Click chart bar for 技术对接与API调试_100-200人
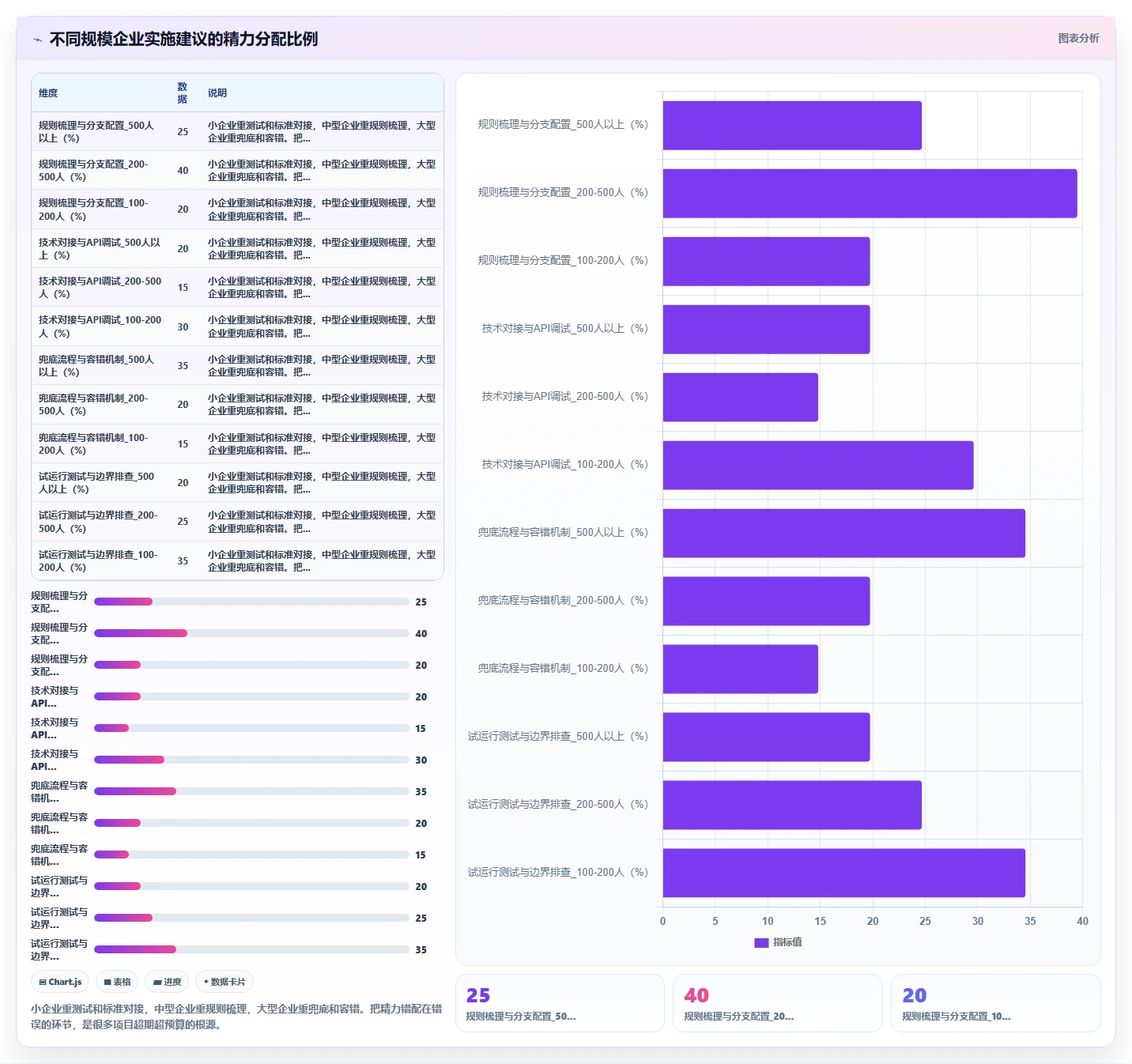Screen dimensions: 1132x1064 coord(818,465)
